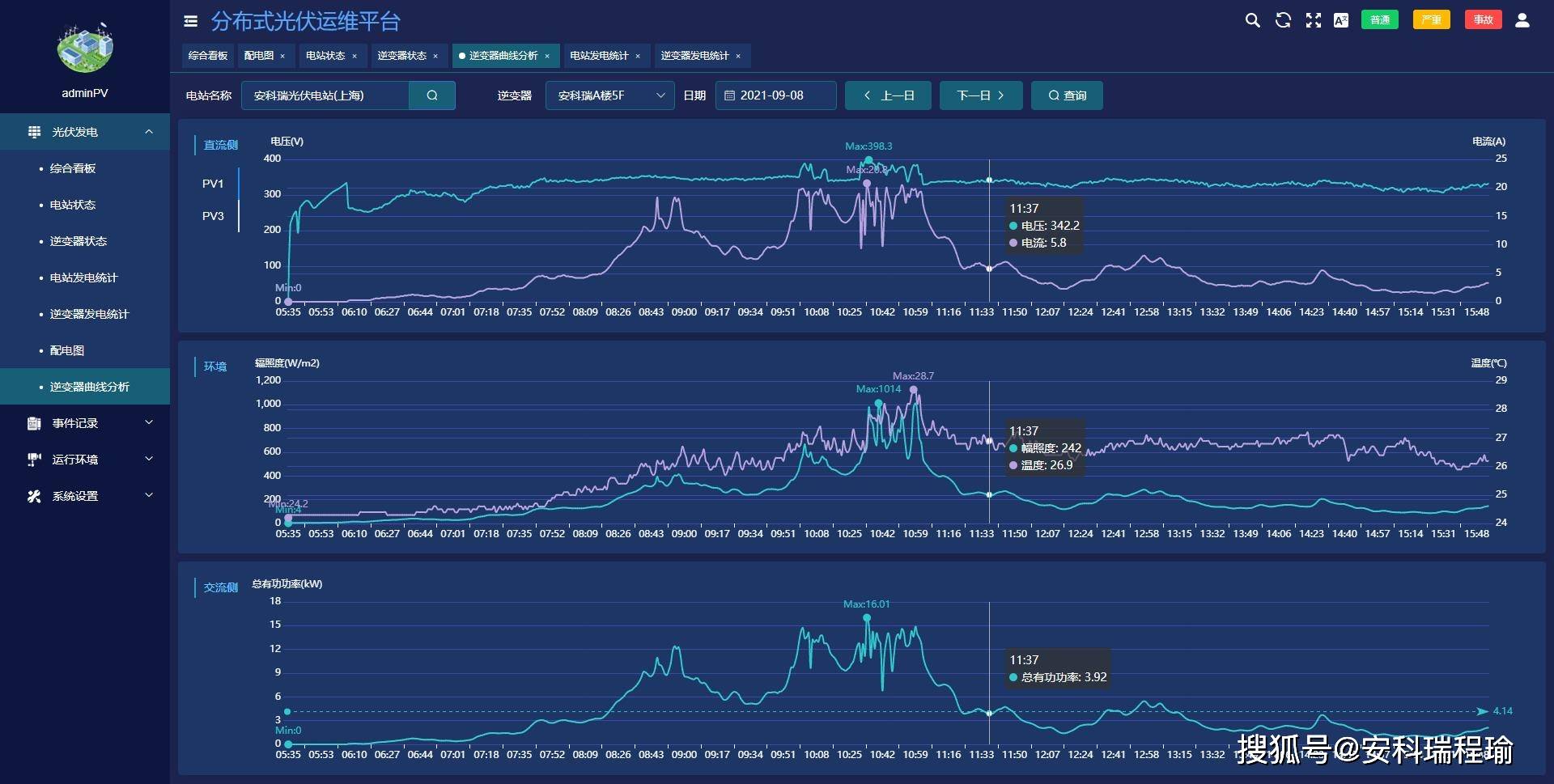
Task: Click the platform logo image
Action: 85,47
